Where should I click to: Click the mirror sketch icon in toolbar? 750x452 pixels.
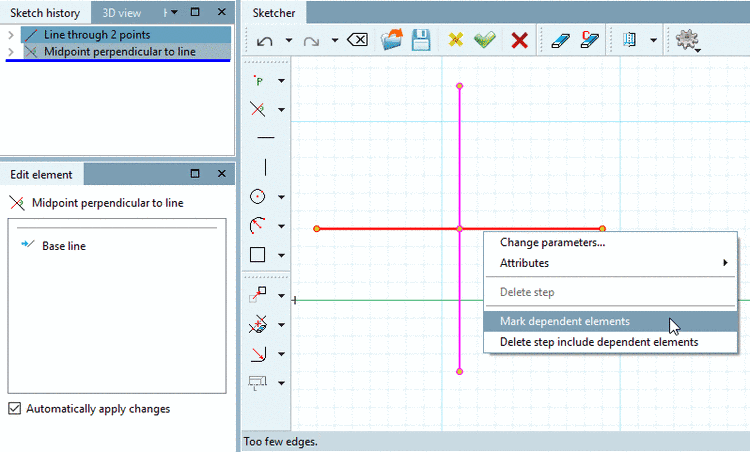click(629, 40)
